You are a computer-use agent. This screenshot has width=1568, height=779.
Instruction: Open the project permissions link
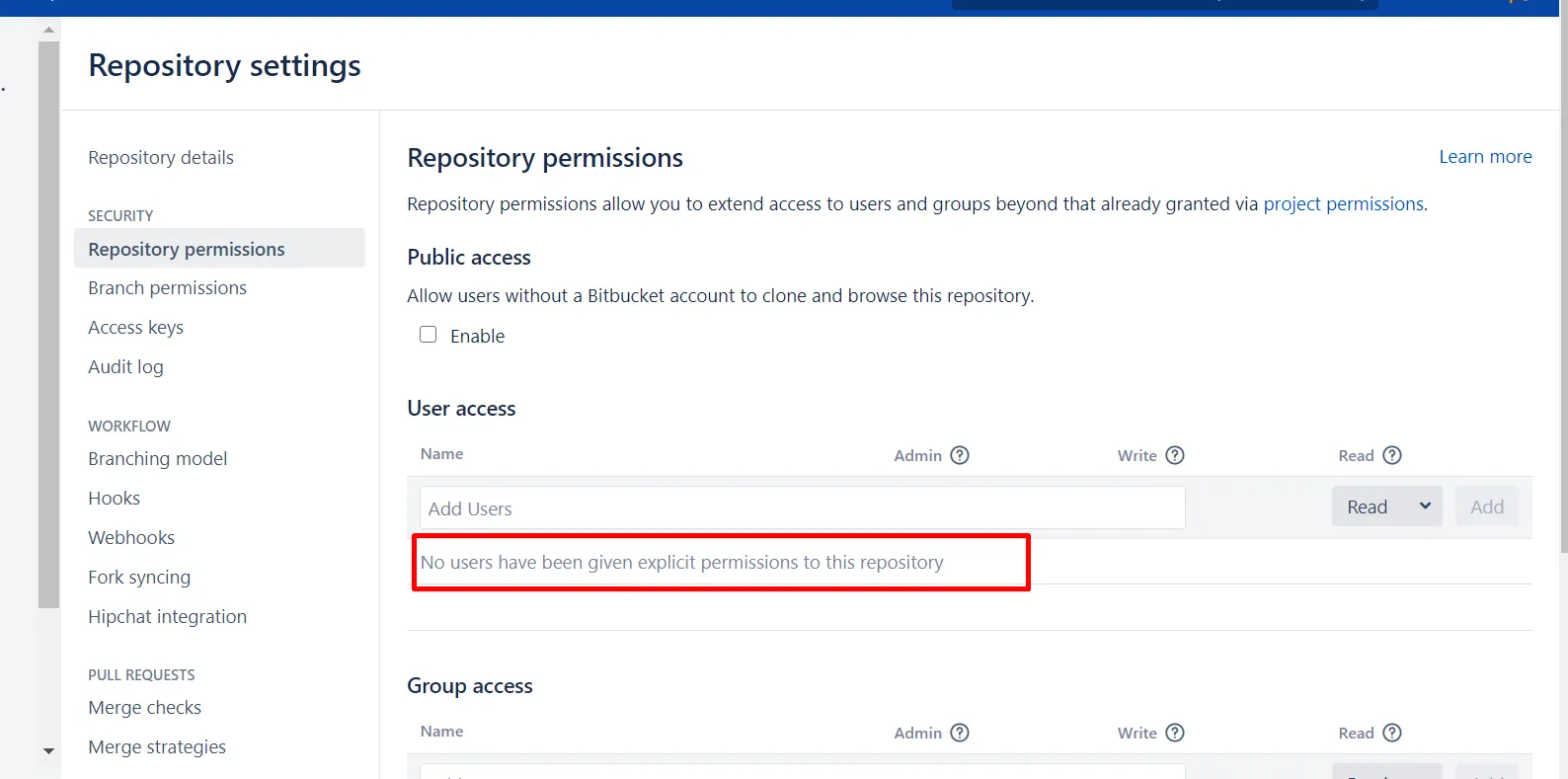click(x=1343, y=204)
